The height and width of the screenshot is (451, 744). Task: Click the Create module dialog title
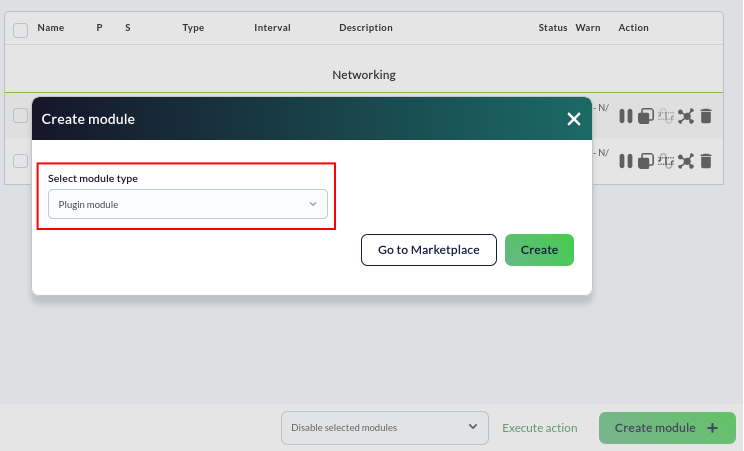point(88,119)
